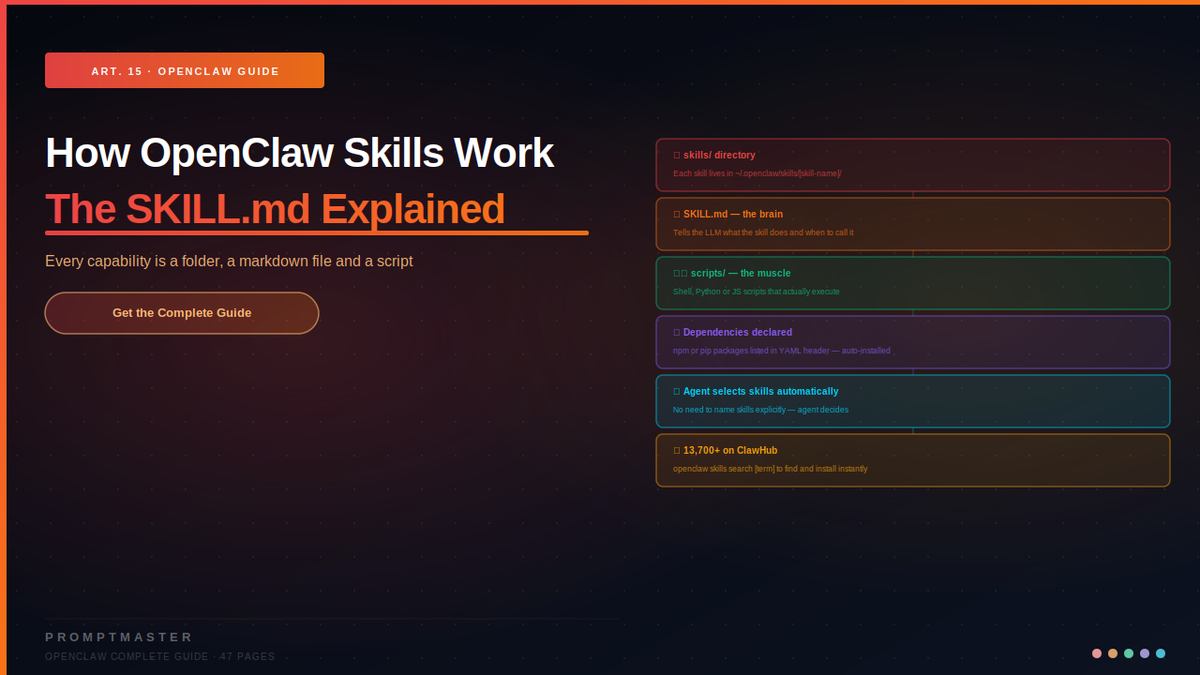Viewport: 1200px width, 675px height.
Task: Select the SKILL.md — the brain card
Action: coord(913,224)
